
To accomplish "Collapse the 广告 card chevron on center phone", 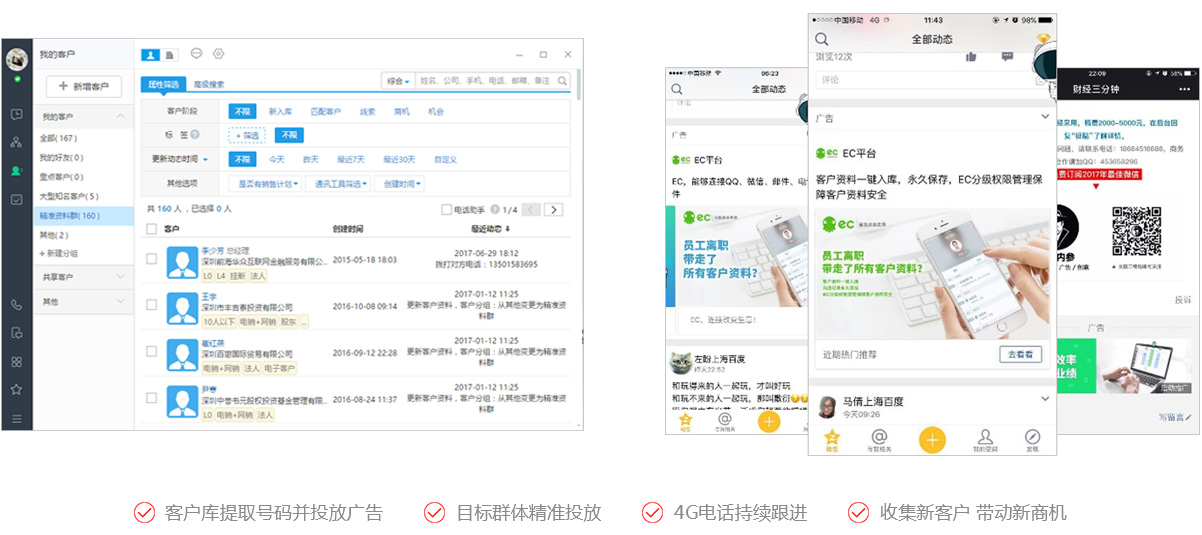I will [1044, 117].
